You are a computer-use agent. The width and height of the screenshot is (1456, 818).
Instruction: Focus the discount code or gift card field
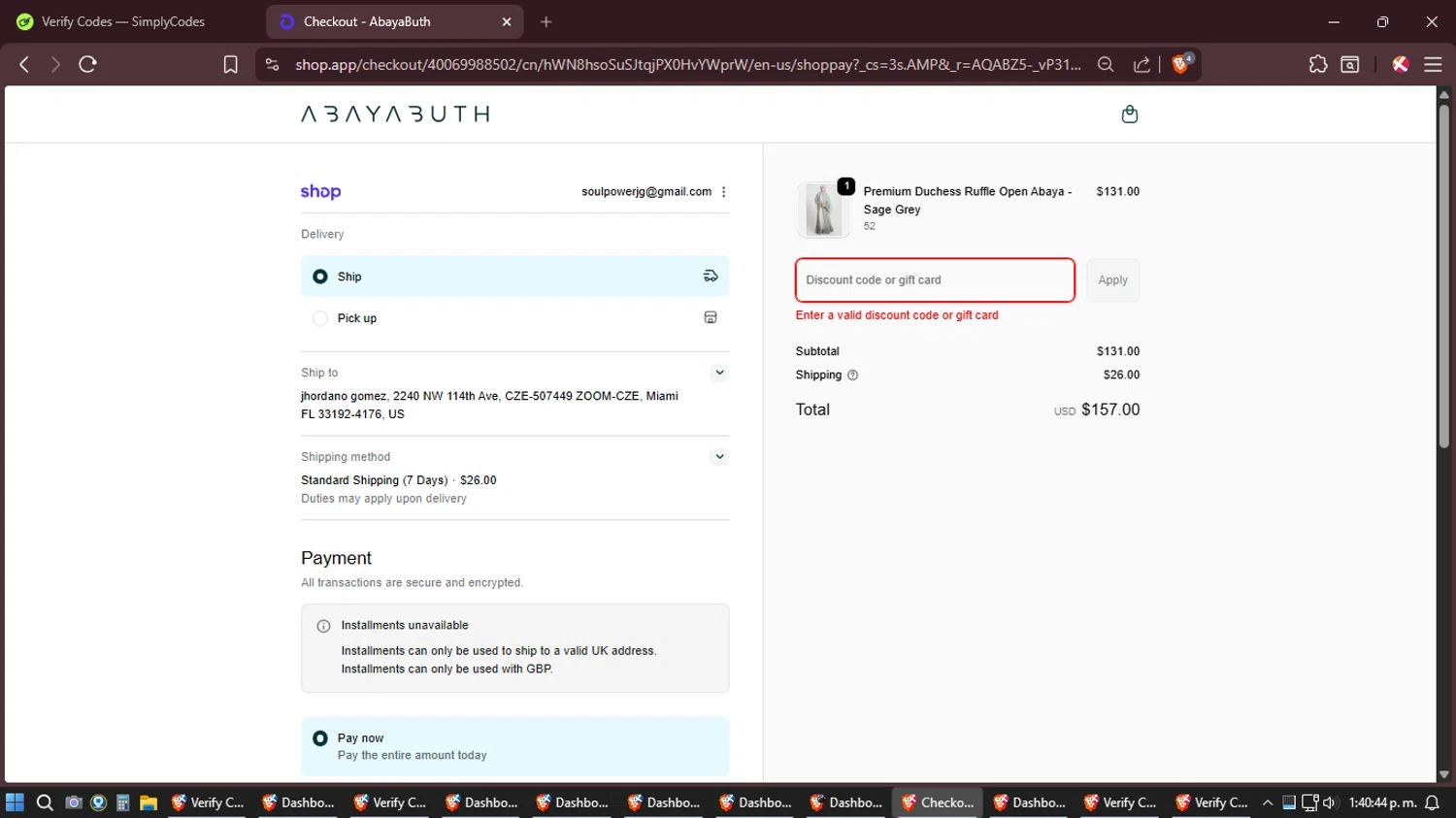click(935, 280)
